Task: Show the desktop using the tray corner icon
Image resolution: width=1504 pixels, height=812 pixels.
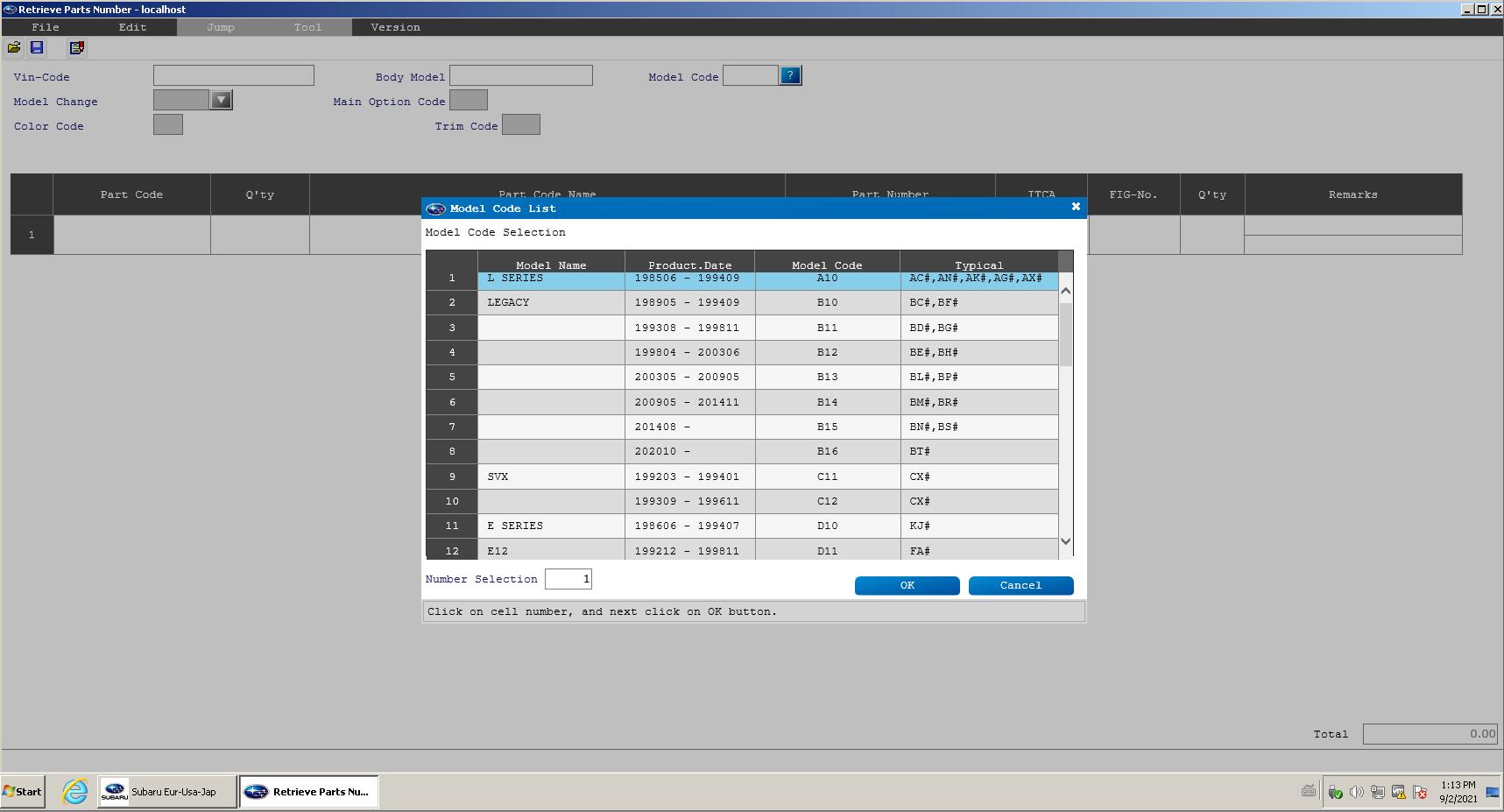Action: (x=1493, y=792)
